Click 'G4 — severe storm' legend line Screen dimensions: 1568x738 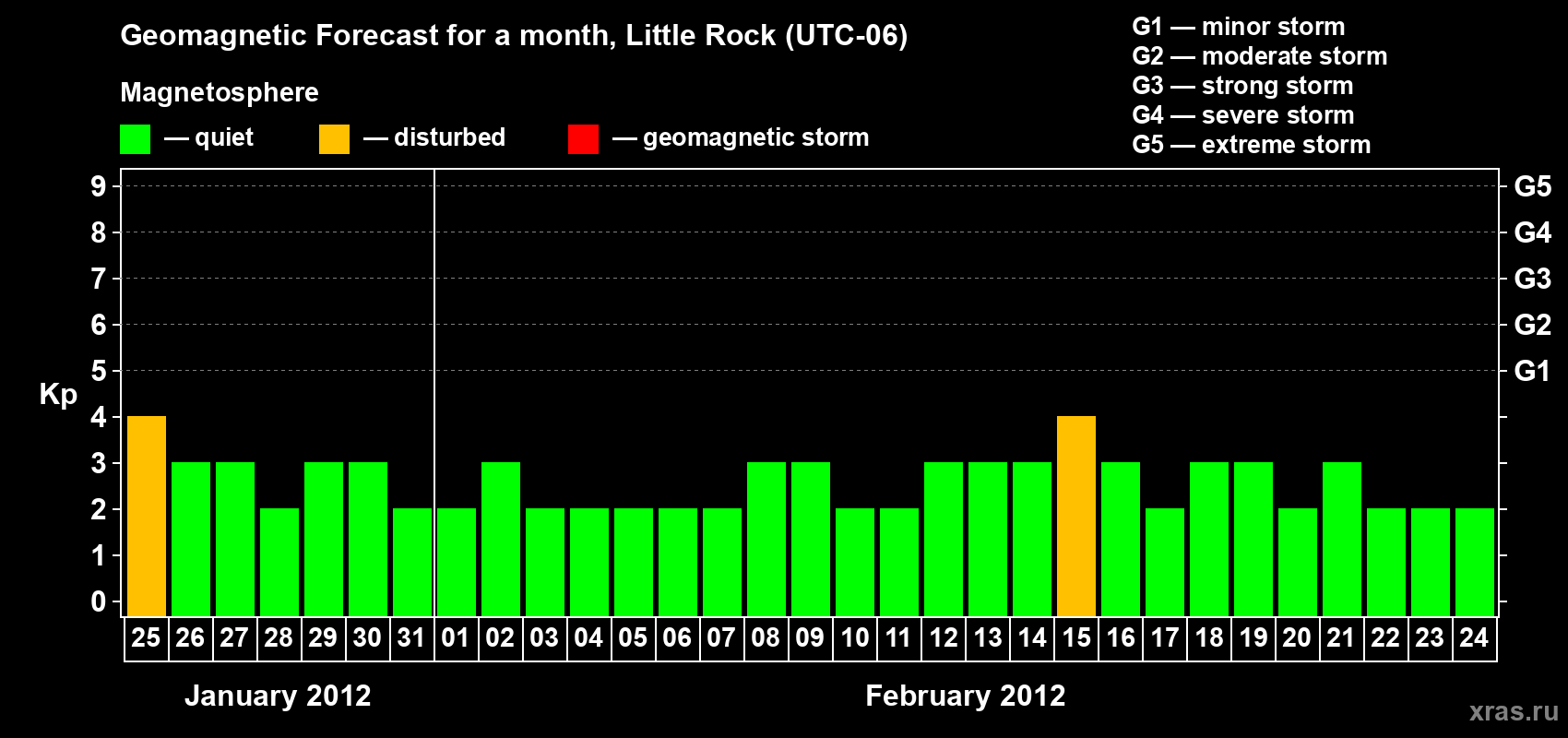click(x=1243, y=115)
